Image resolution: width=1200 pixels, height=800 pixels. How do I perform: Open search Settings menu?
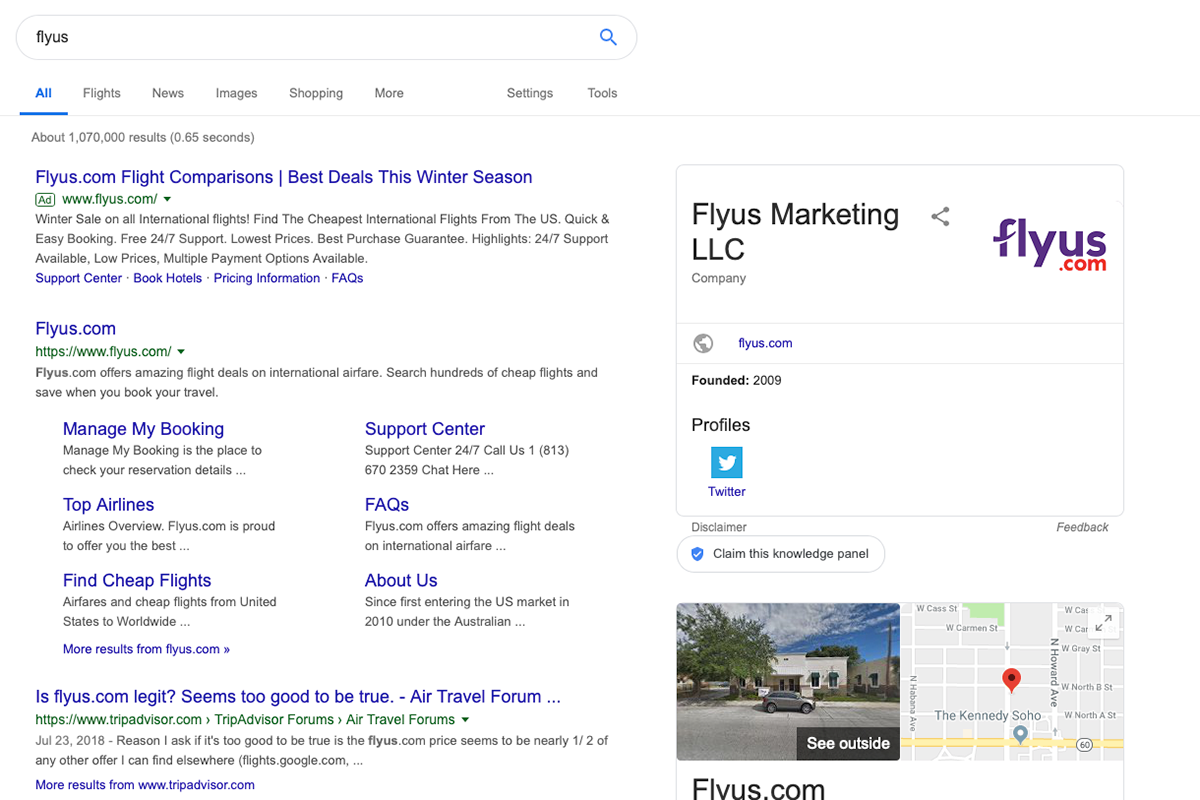(530, 93)
